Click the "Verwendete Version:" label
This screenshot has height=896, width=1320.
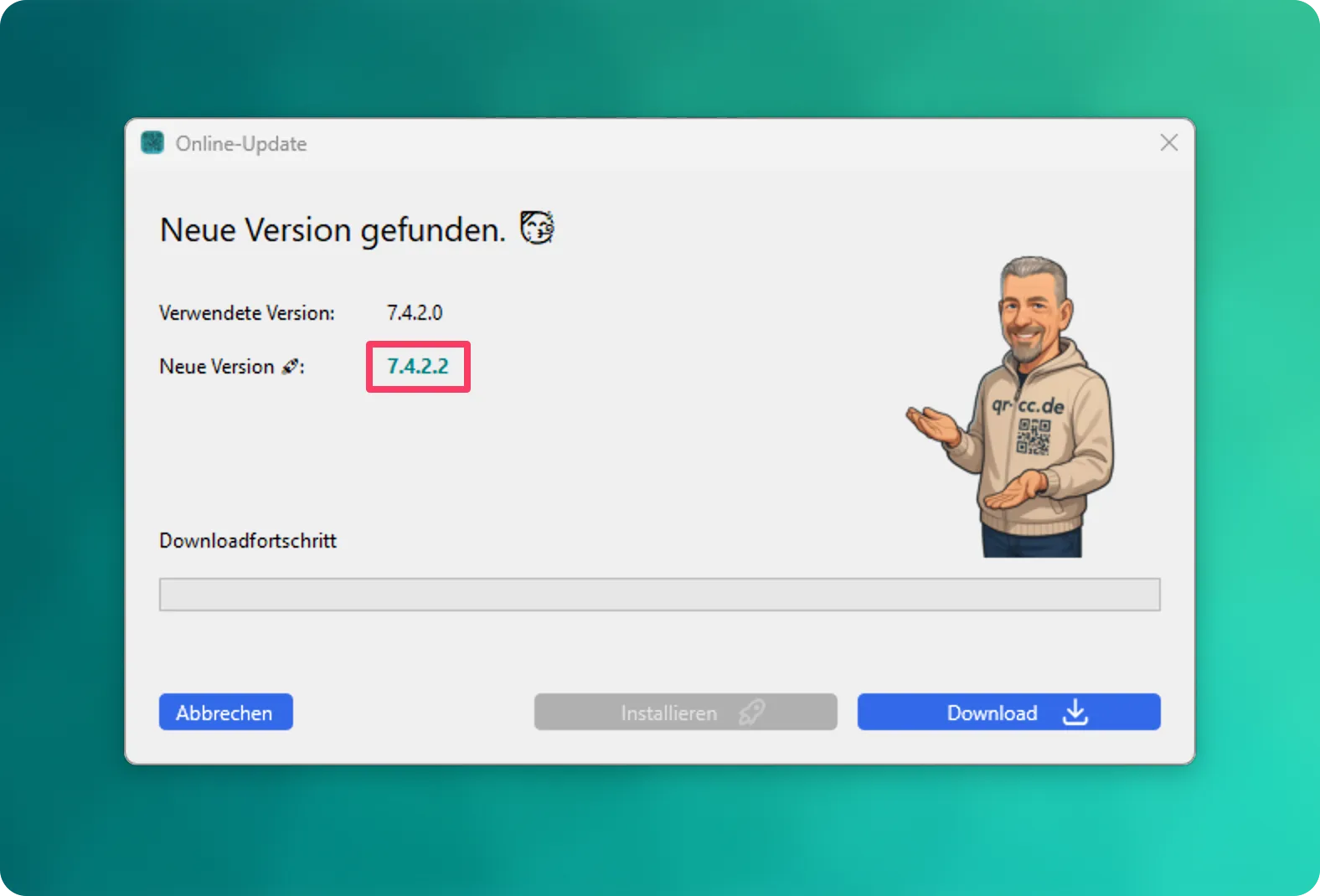[247, 313]
